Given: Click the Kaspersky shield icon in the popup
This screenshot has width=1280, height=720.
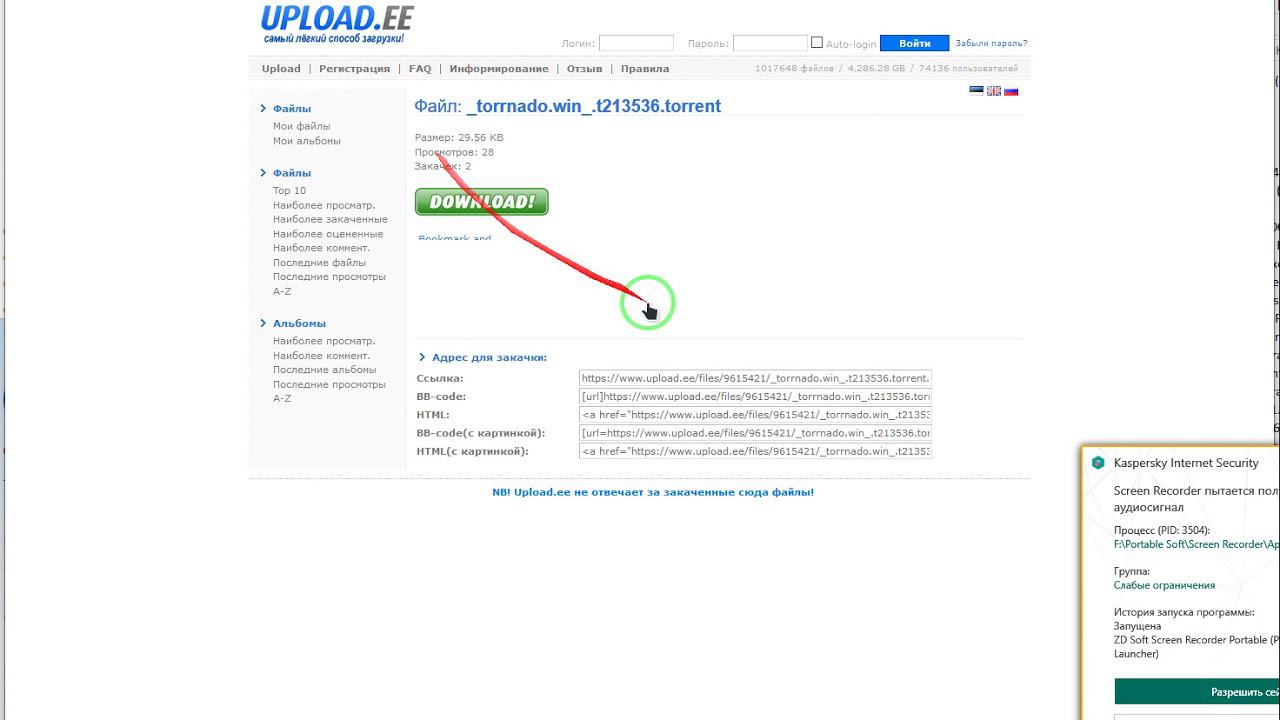Looking at the screenshot, I should coord(1098,463).
